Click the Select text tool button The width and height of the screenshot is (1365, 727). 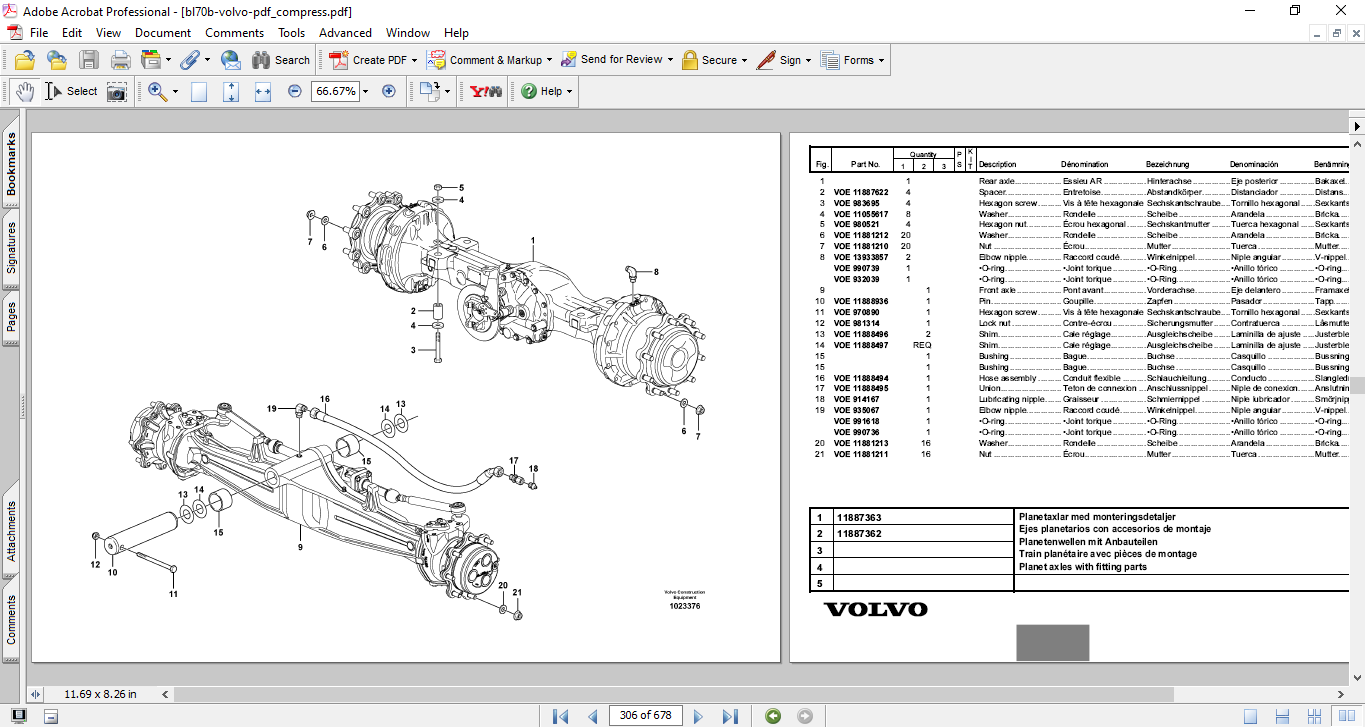click(72, 91)
